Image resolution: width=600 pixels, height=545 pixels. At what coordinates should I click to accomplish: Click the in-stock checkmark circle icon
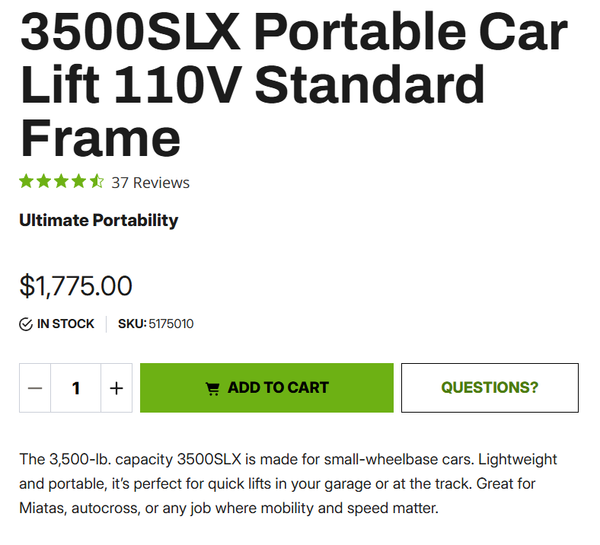point(26,324)
